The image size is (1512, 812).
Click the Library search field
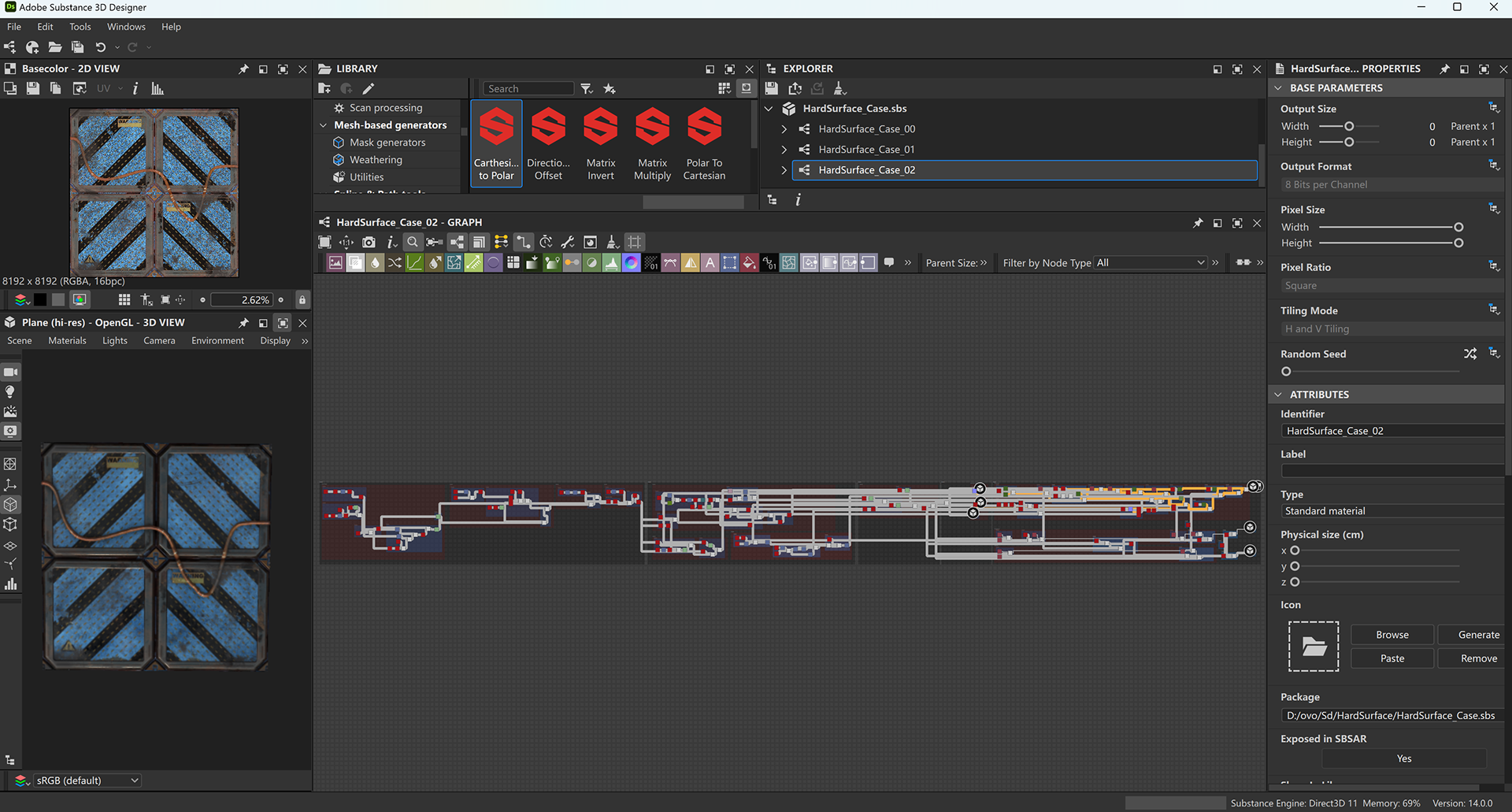[x=528, y=88]
